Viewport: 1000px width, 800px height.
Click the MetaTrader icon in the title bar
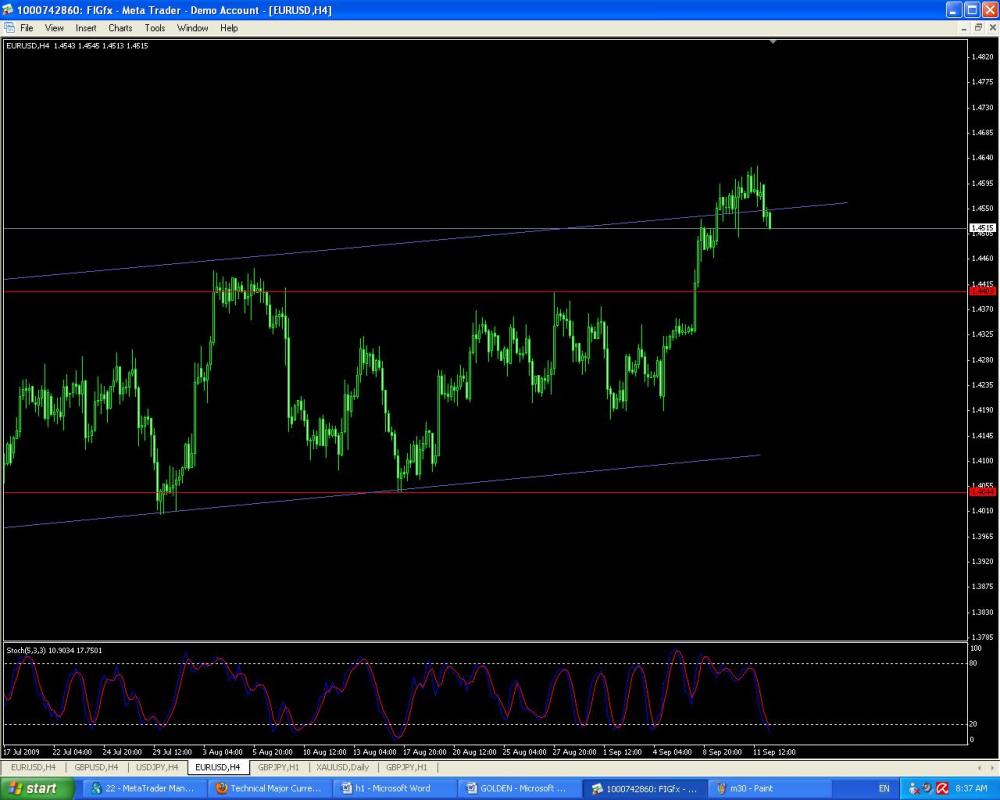click(9, 10)
